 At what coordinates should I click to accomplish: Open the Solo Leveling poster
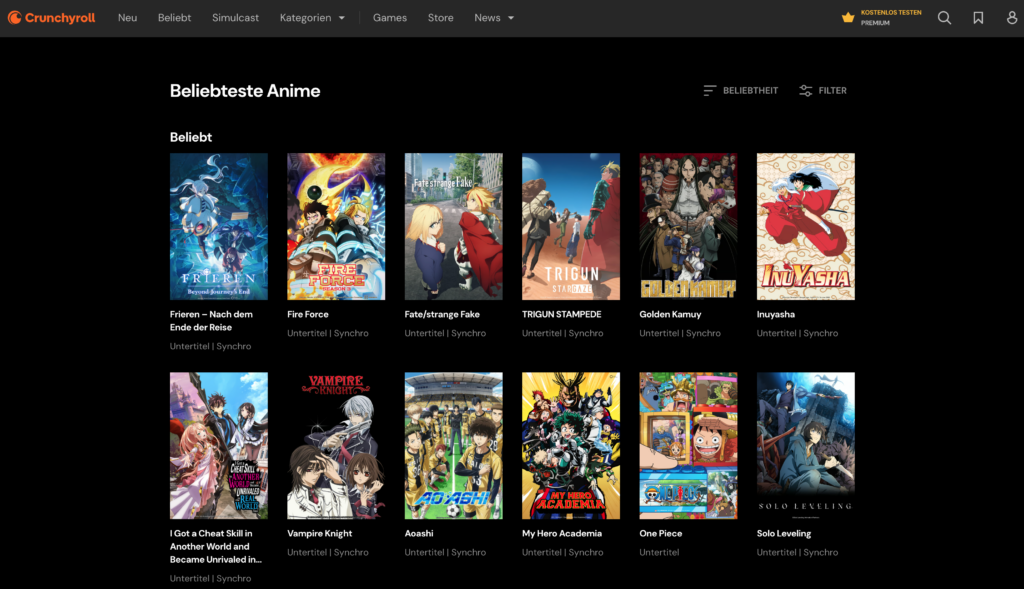[x=806, y=446]
